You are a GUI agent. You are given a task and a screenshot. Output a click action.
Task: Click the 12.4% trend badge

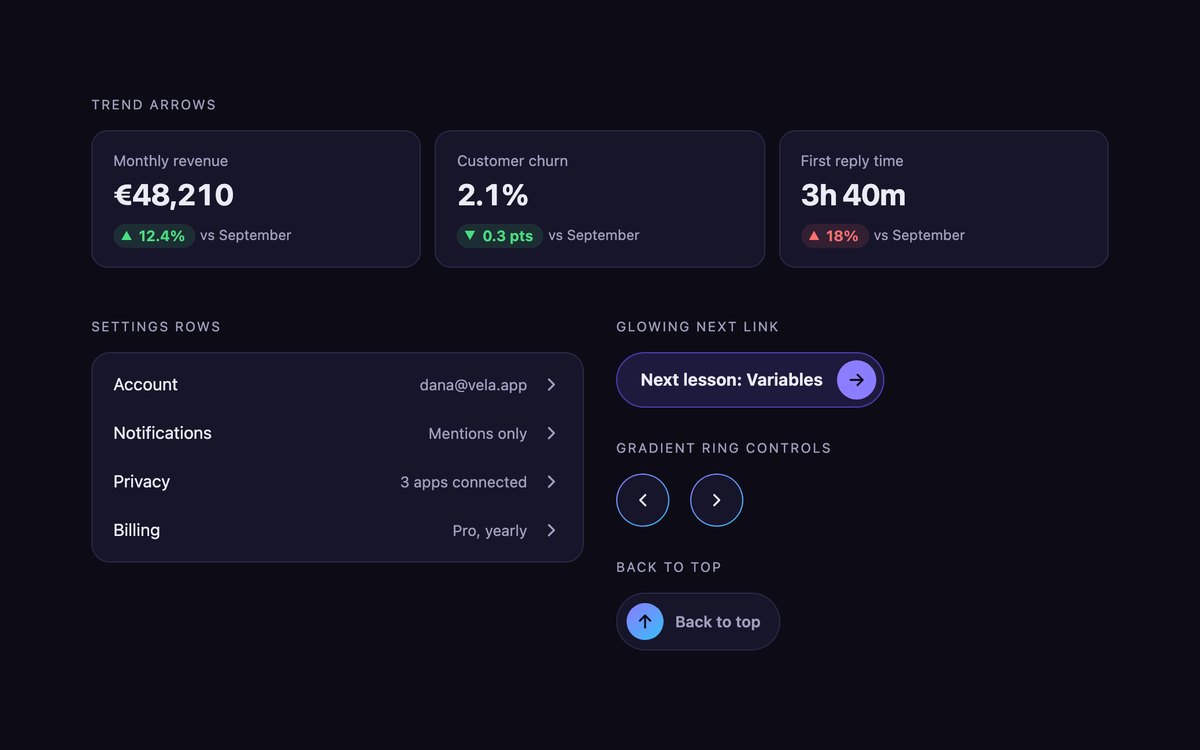tap(153, 236)
